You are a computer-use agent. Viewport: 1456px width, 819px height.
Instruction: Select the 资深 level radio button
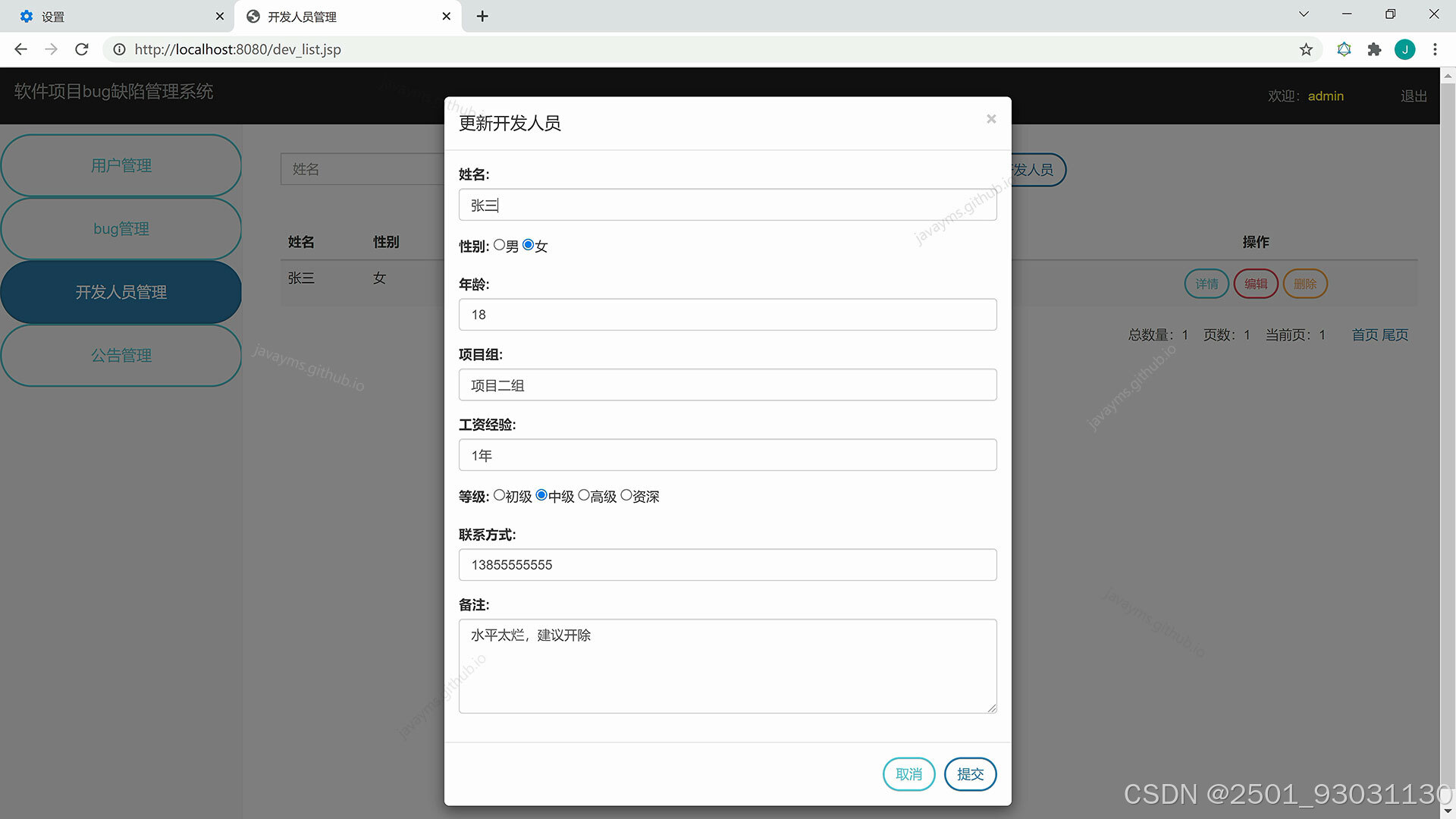pyautogui.click(x=626, y=495)
